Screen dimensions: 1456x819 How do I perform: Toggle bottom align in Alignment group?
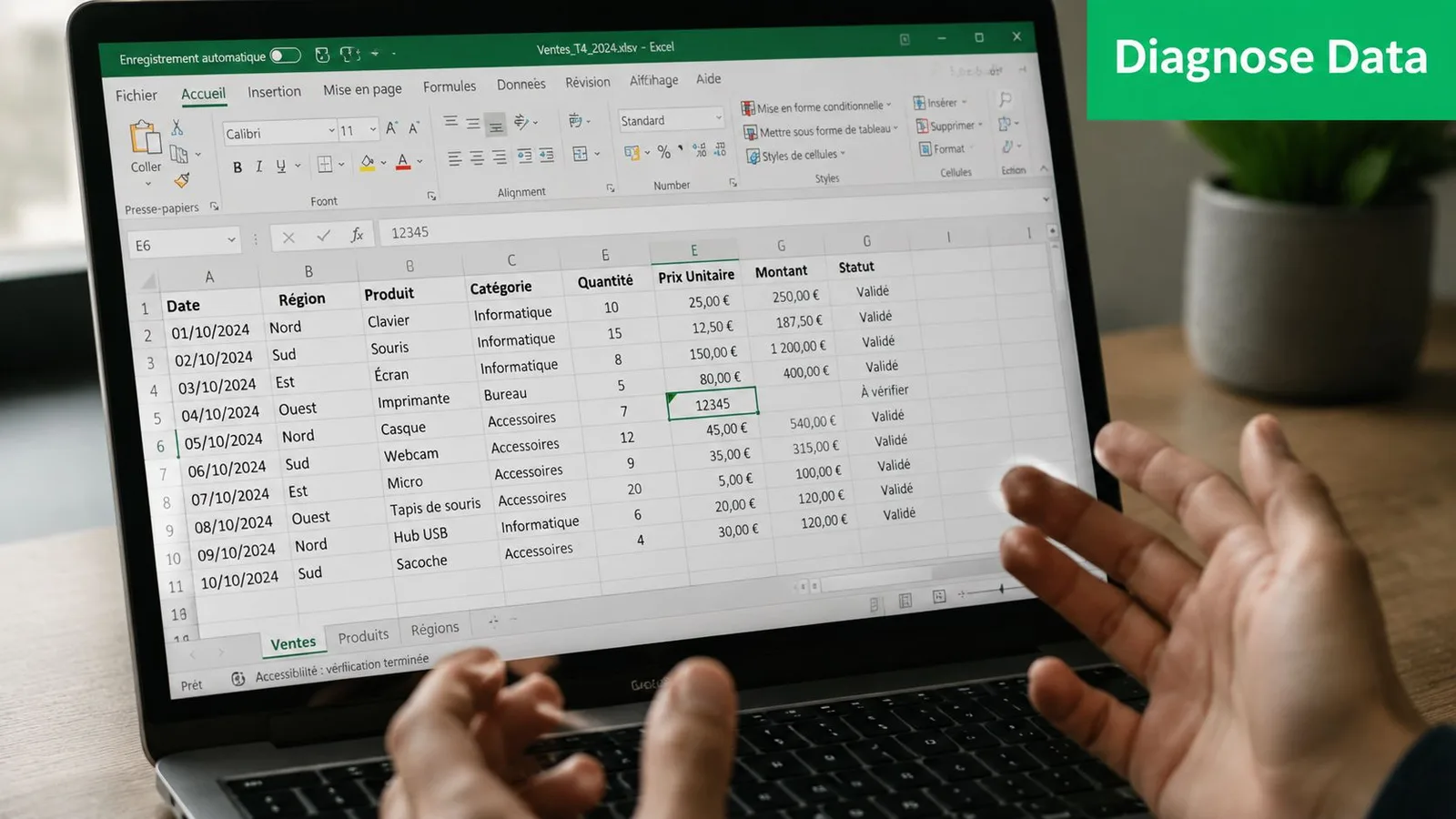pos(496,125)
